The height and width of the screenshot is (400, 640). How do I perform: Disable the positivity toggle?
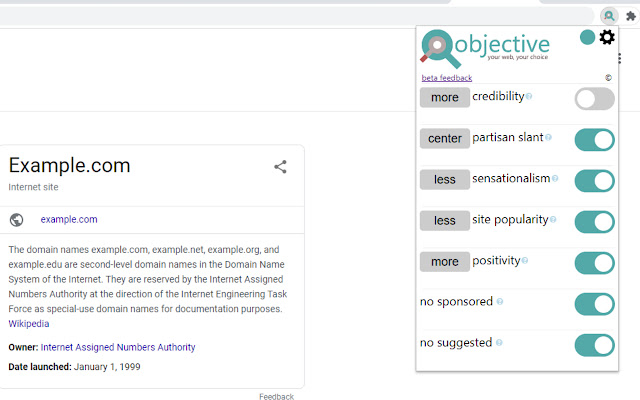point(594,263)
